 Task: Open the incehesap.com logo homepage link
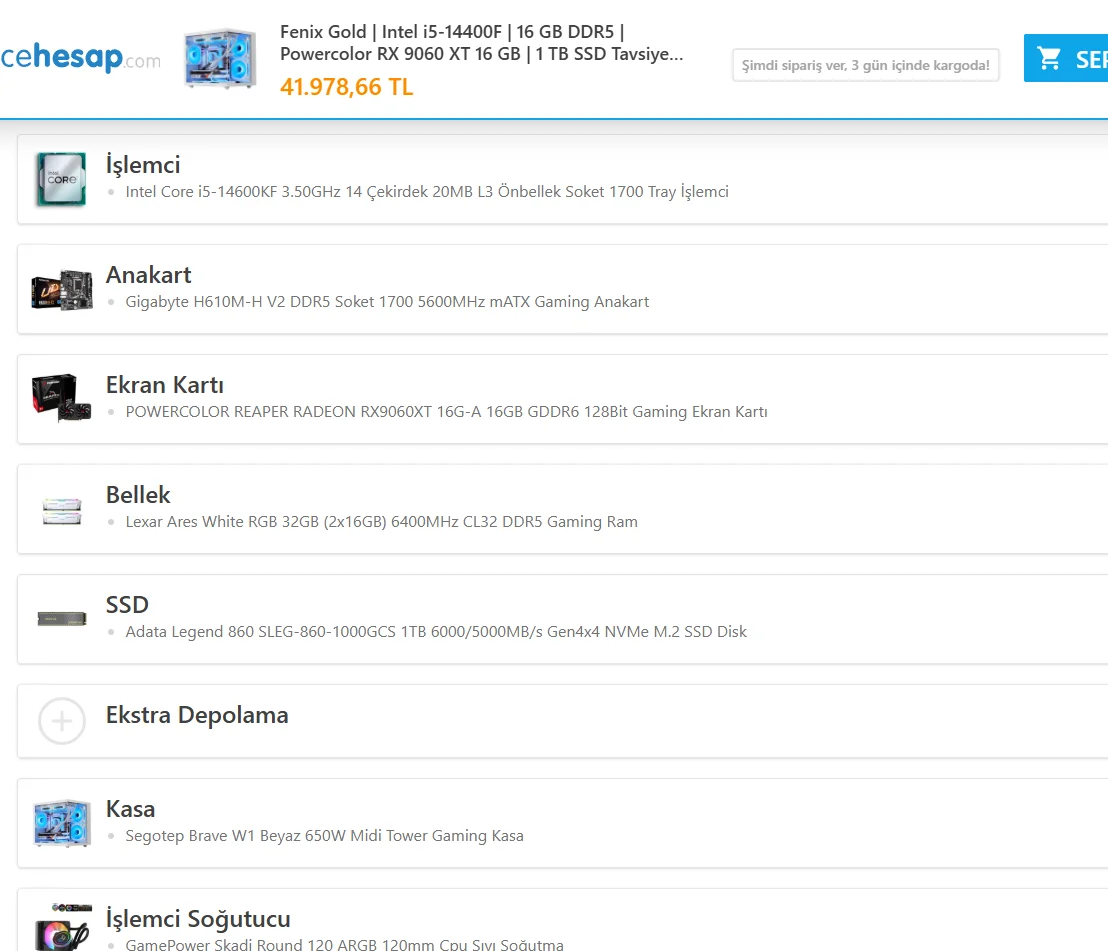tap(81, 58)
